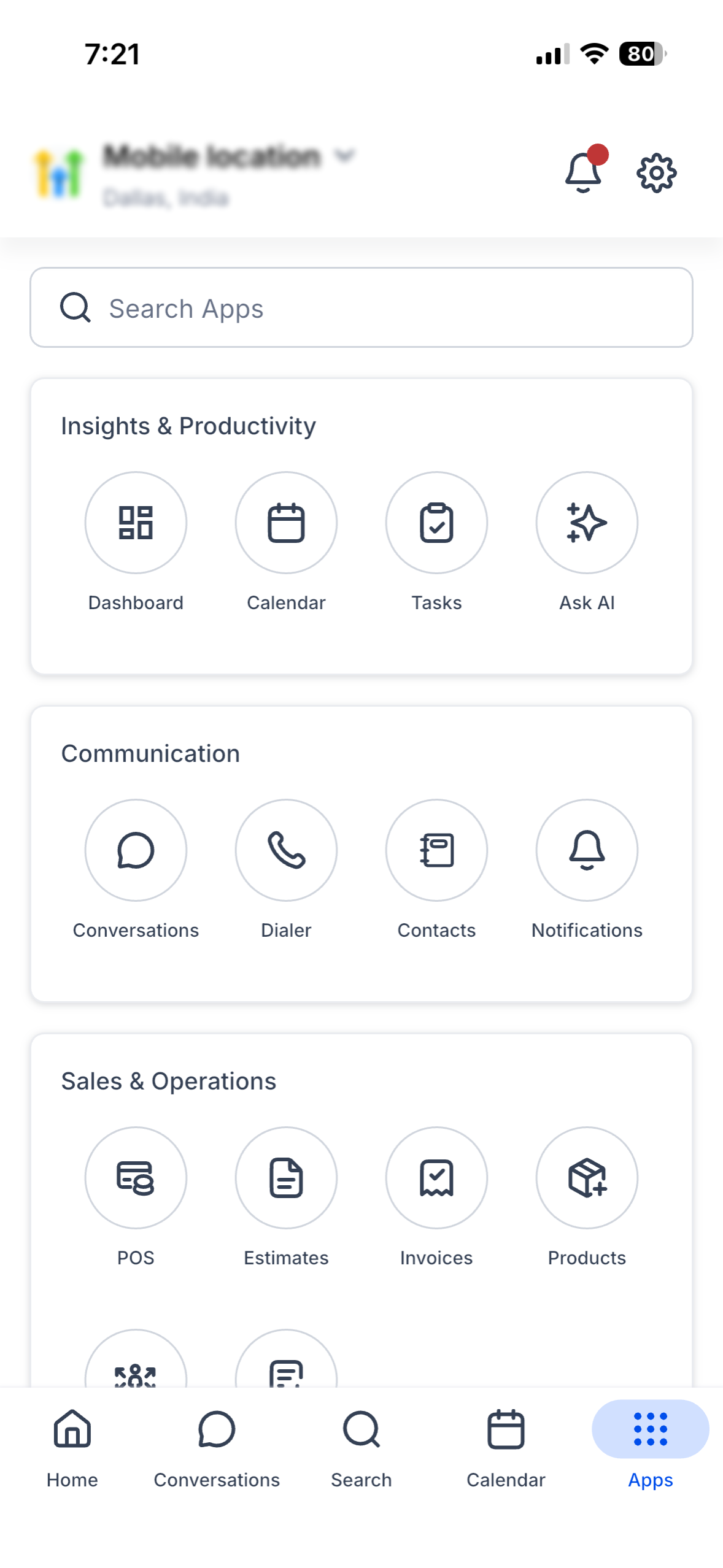
Task: Open Notifications app in Communication section
Action: tap(587, 850)
